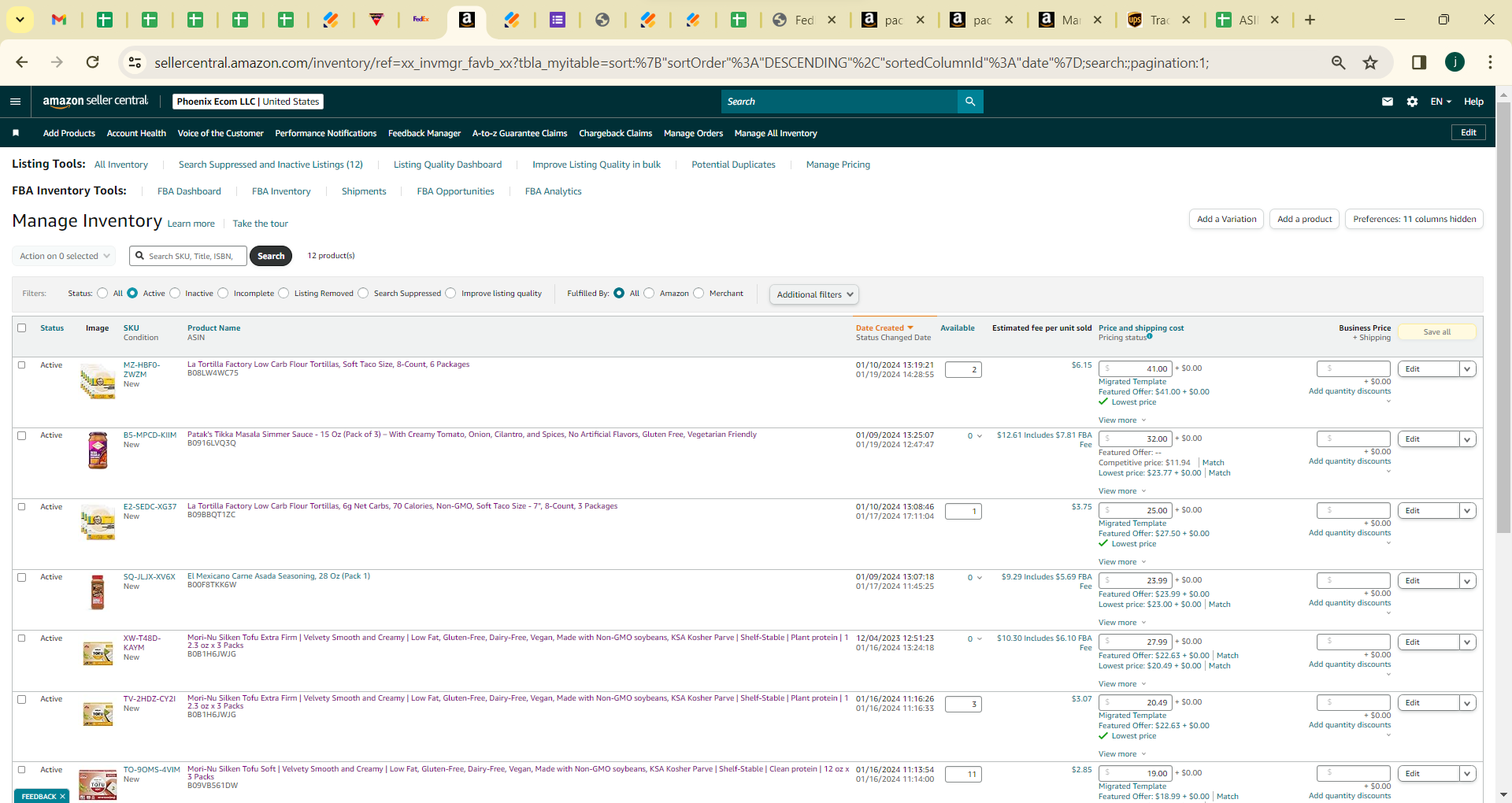Open the Potential Duplicates link
Image resolution: width=1512 pixels, height=803 pixels.
tap(733, 165)
